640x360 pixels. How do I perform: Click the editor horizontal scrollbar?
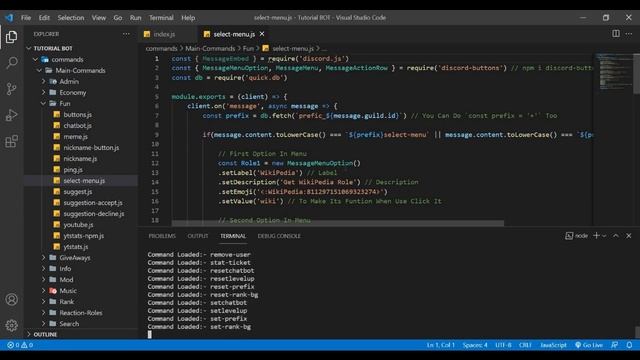pyautogui.click(x=338, y=223)
